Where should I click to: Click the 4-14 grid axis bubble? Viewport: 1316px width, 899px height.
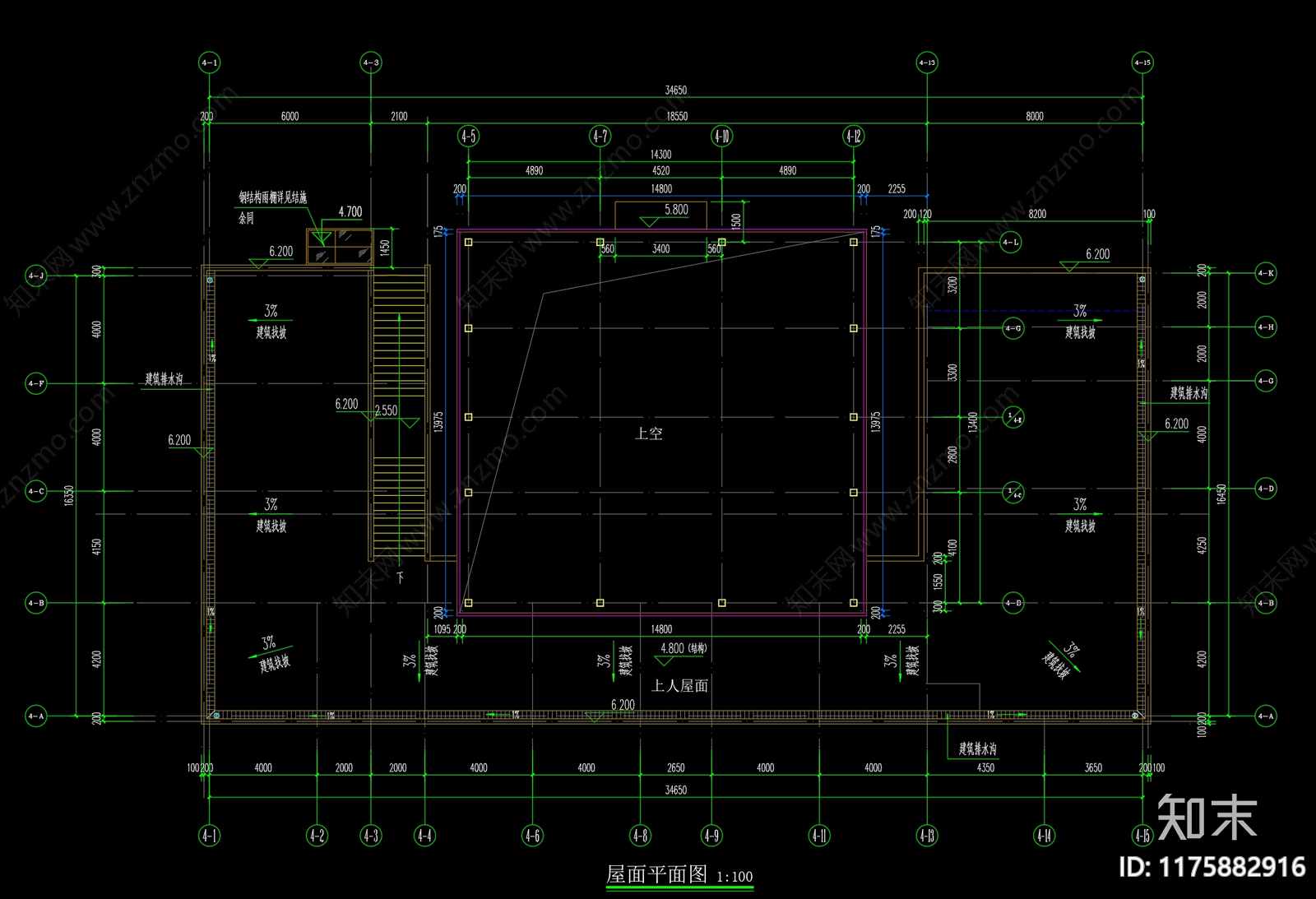click(x=1044, y=836)
